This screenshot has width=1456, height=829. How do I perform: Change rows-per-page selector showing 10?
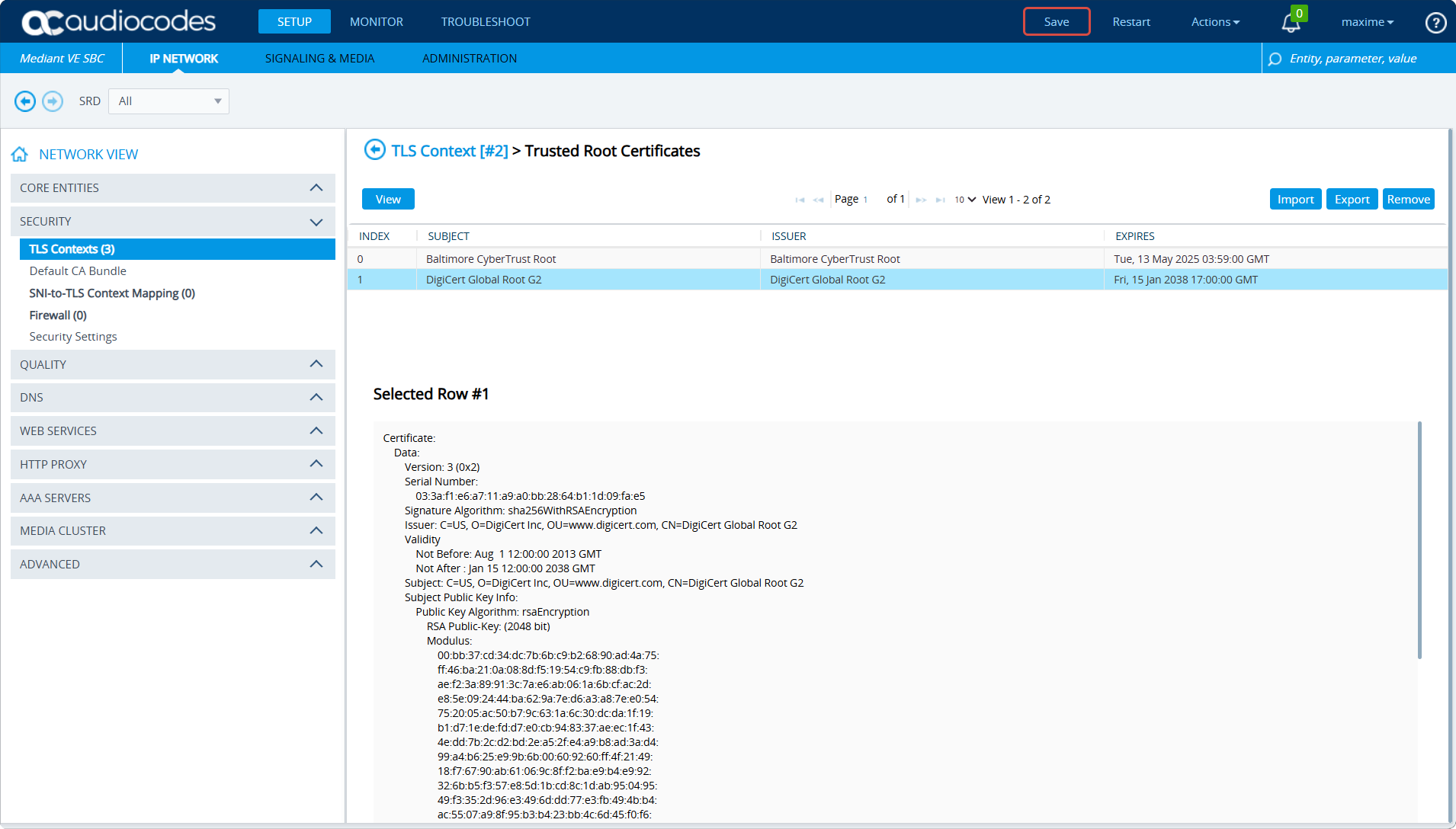964,200
